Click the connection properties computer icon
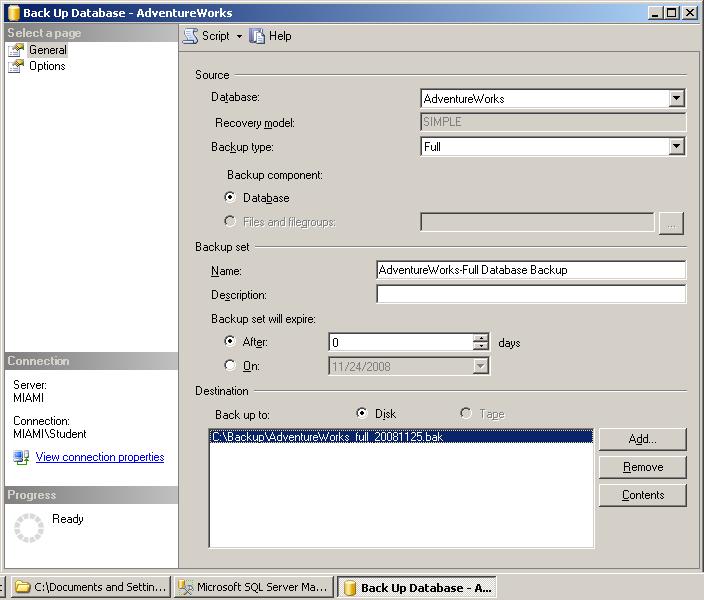Image resolution: width=704 pixels, height=600 pixels. coord(21,458)
